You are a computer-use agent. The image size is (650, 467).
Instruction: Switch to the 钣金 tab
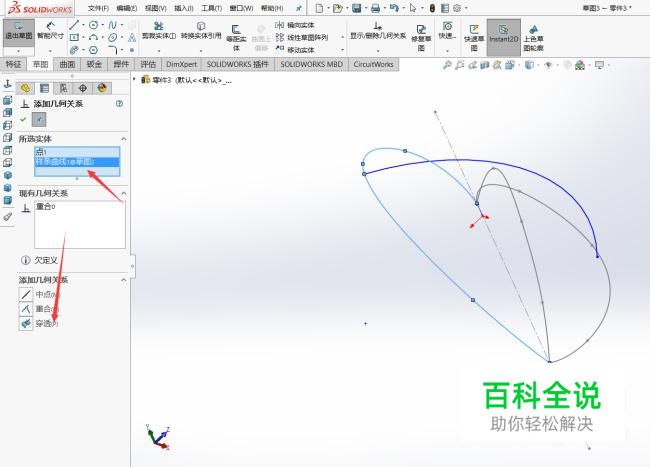click(94, 64)
